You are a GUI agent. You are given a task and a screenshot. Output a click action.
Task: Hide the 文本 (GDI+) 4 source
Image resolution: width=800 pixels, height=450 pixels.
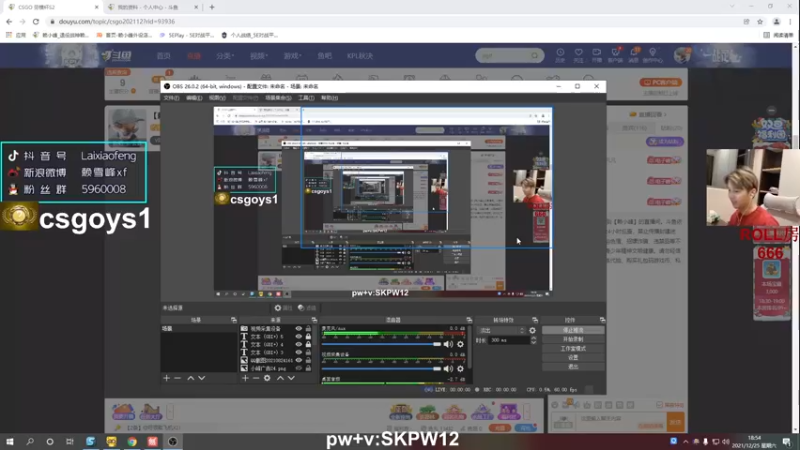[x=298, y=344]
